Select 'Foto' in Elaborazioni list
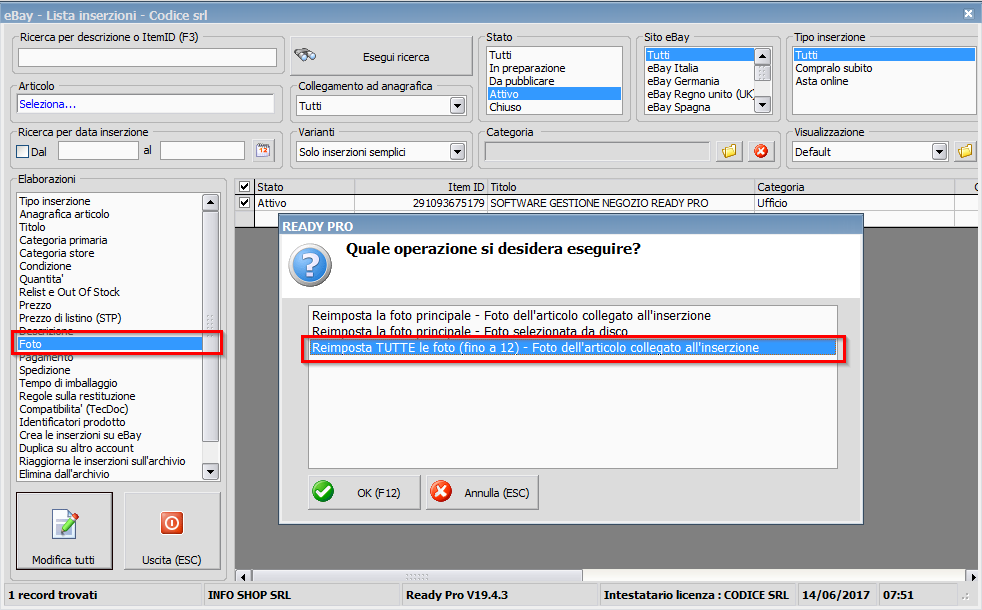Image resolution: width=982 pixels, height=610 pixels. (110, 344)
